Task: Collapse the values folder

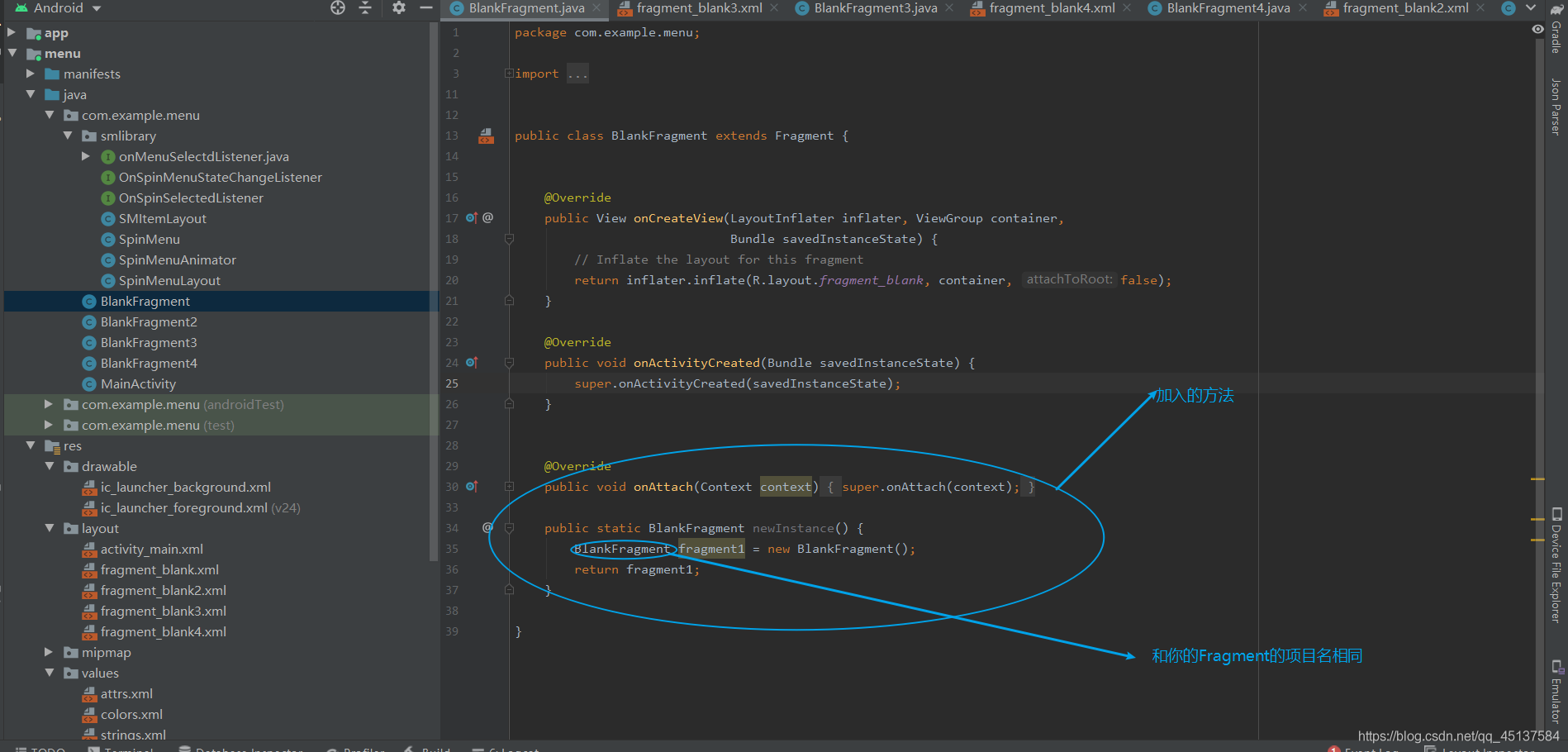Action: pos(49,673)
